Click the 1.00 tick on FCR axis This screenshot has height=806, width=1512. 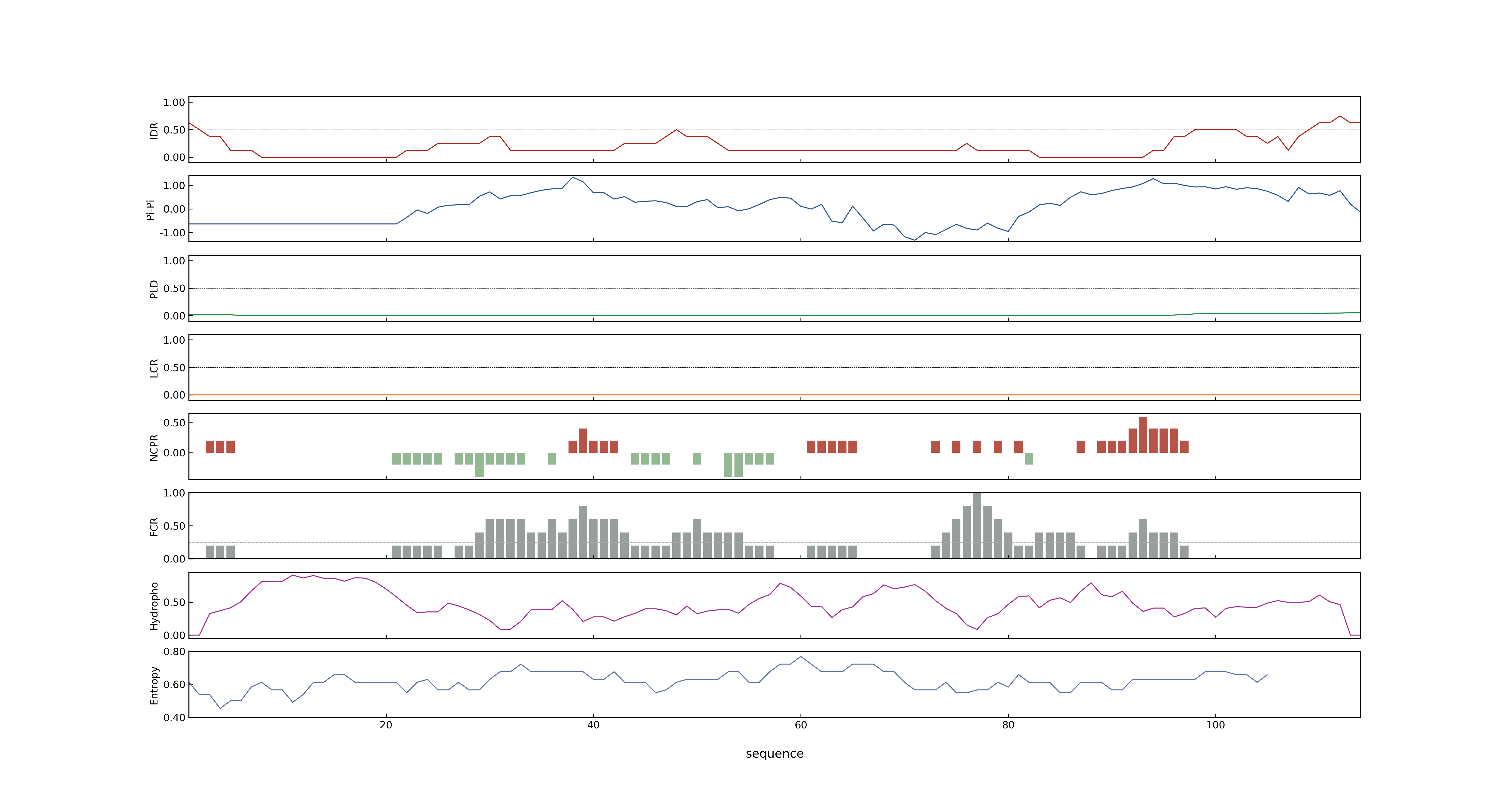(x=174, y=493)
